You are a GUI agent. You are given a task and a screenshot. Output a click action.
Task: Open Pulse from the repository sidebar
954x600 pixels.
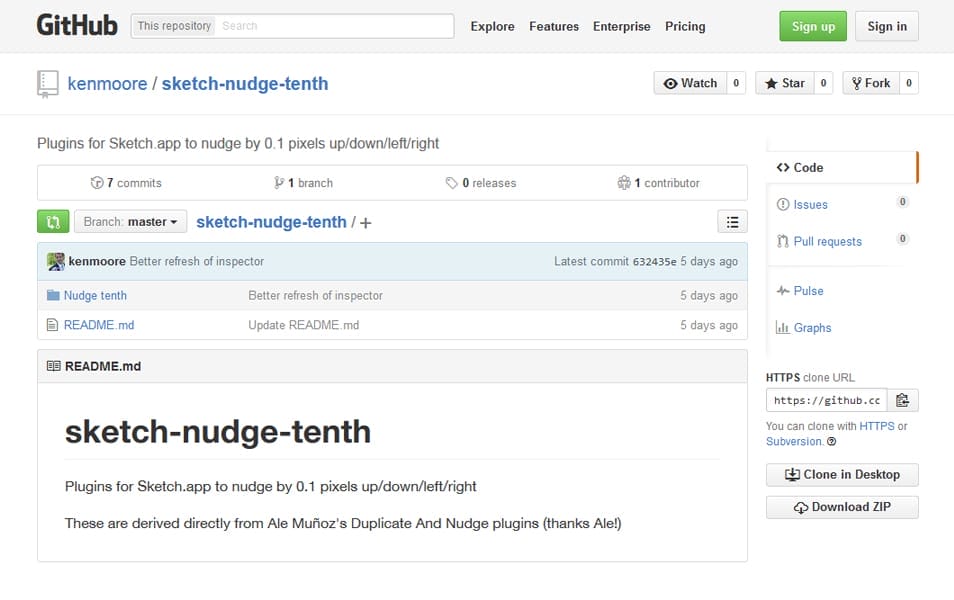[806, 290]
